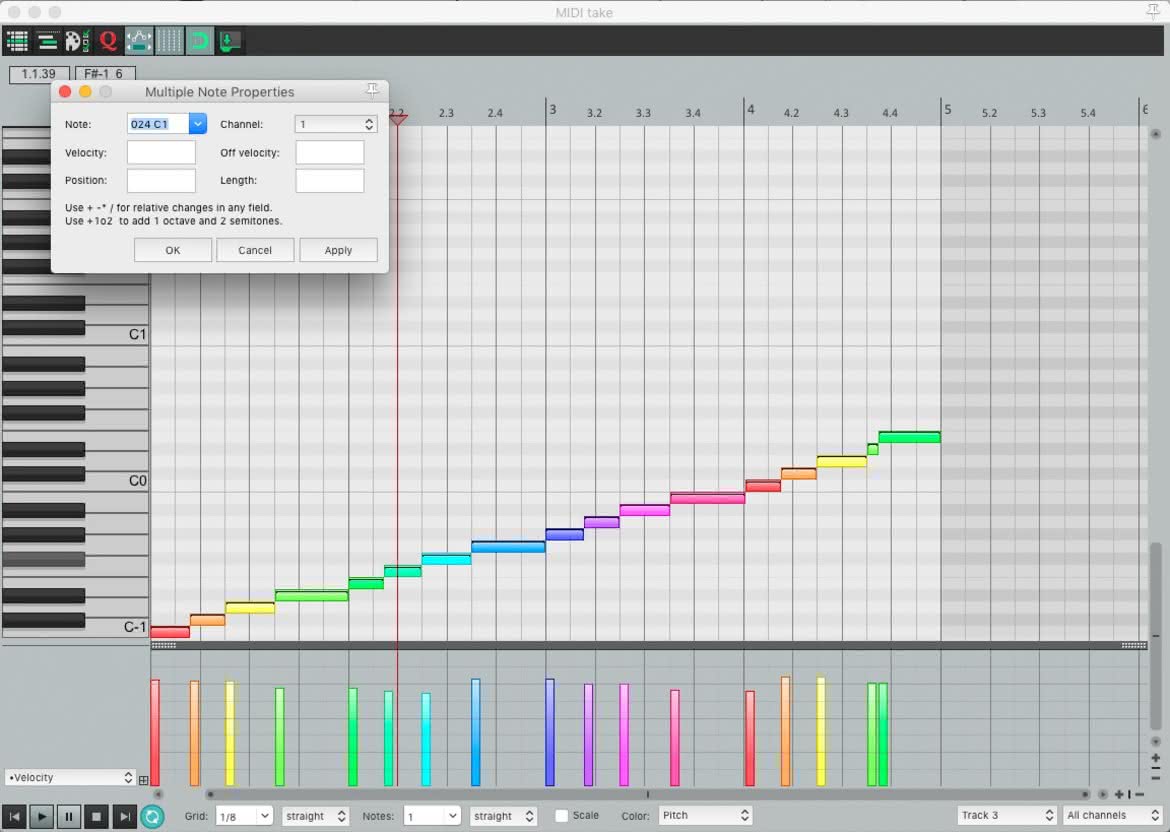Click the Position input field
Image resolution: width=1170 pixels, height=832 pixels.
[x=161, y=181]
